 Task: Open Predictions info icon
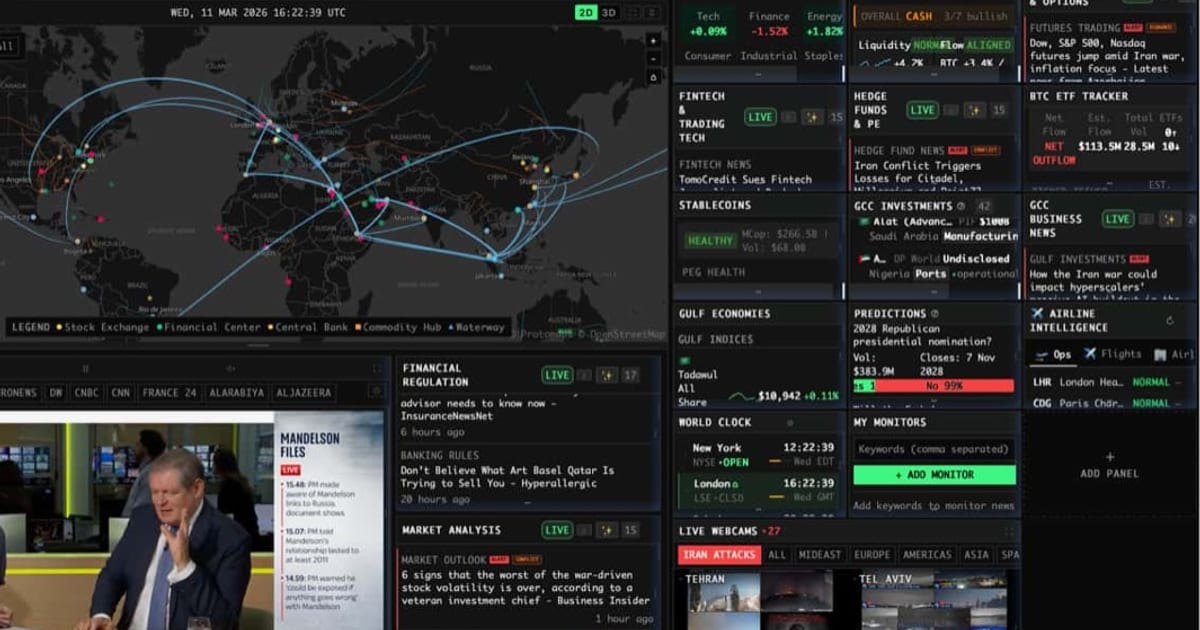[935, 313]
